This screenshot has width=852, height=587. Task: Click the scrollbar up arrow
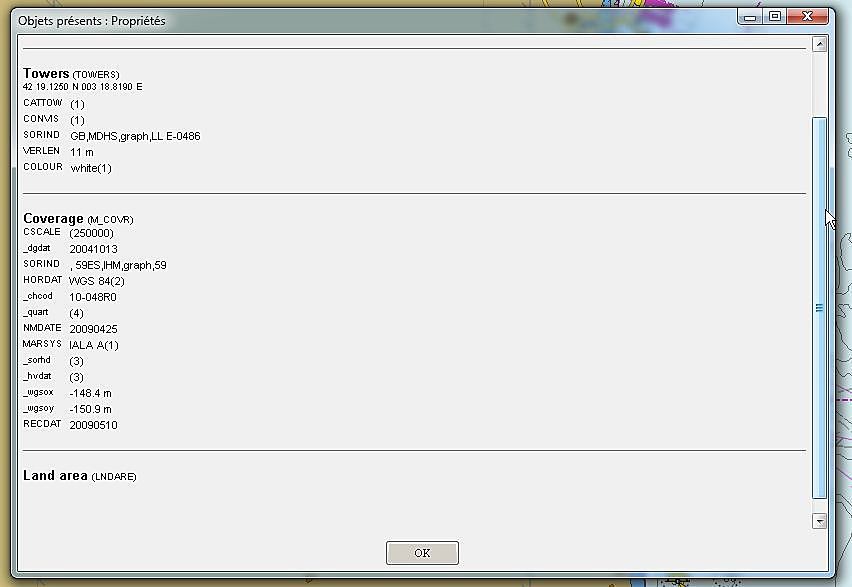tap(819, 44)
